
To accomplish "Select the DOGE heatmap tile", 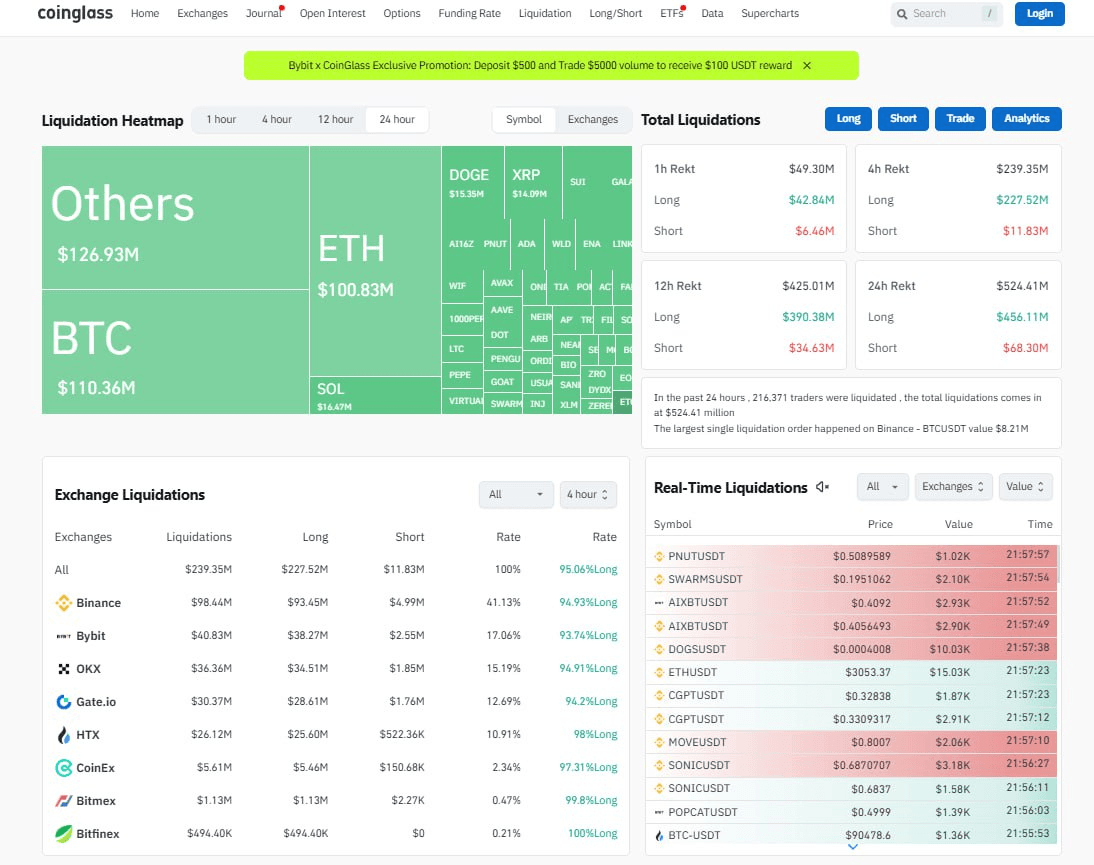I will [x=472, y=182].
